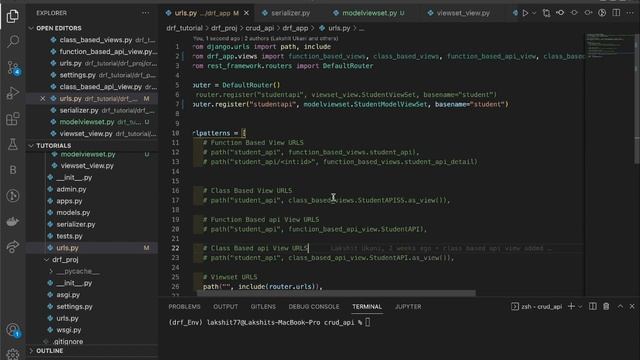Select the Terminal panel tab
This screenshot has height=360, width=640.
coord(367,307)
